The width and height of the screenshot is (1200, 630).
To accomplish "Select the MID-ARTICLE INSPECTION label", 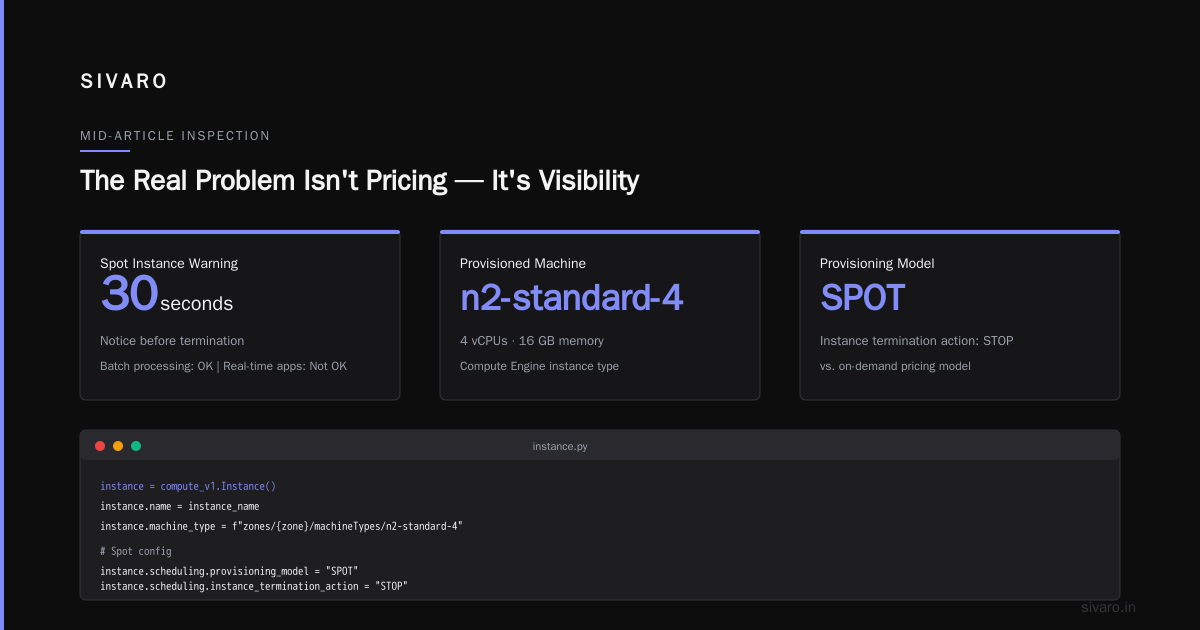I will pyautogui.click(x=175, y=136).
